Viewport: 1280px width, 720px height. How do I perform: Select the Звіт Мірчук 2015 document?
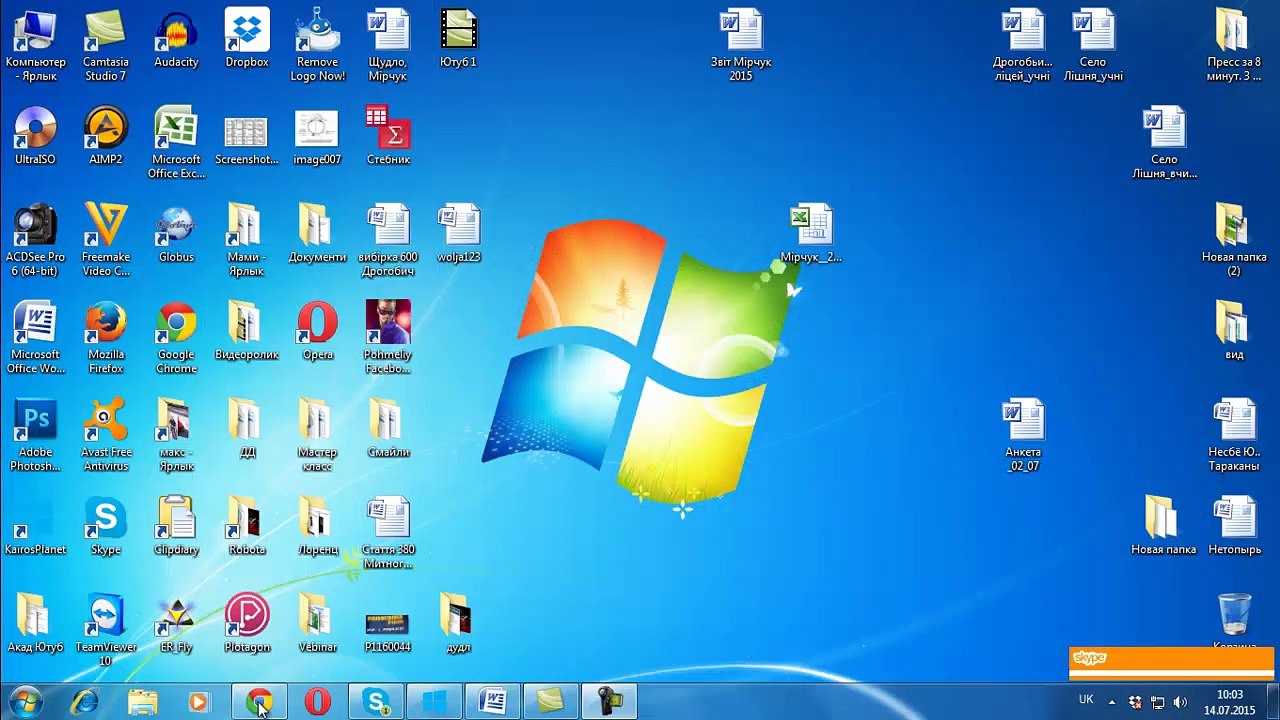[741, 45]
